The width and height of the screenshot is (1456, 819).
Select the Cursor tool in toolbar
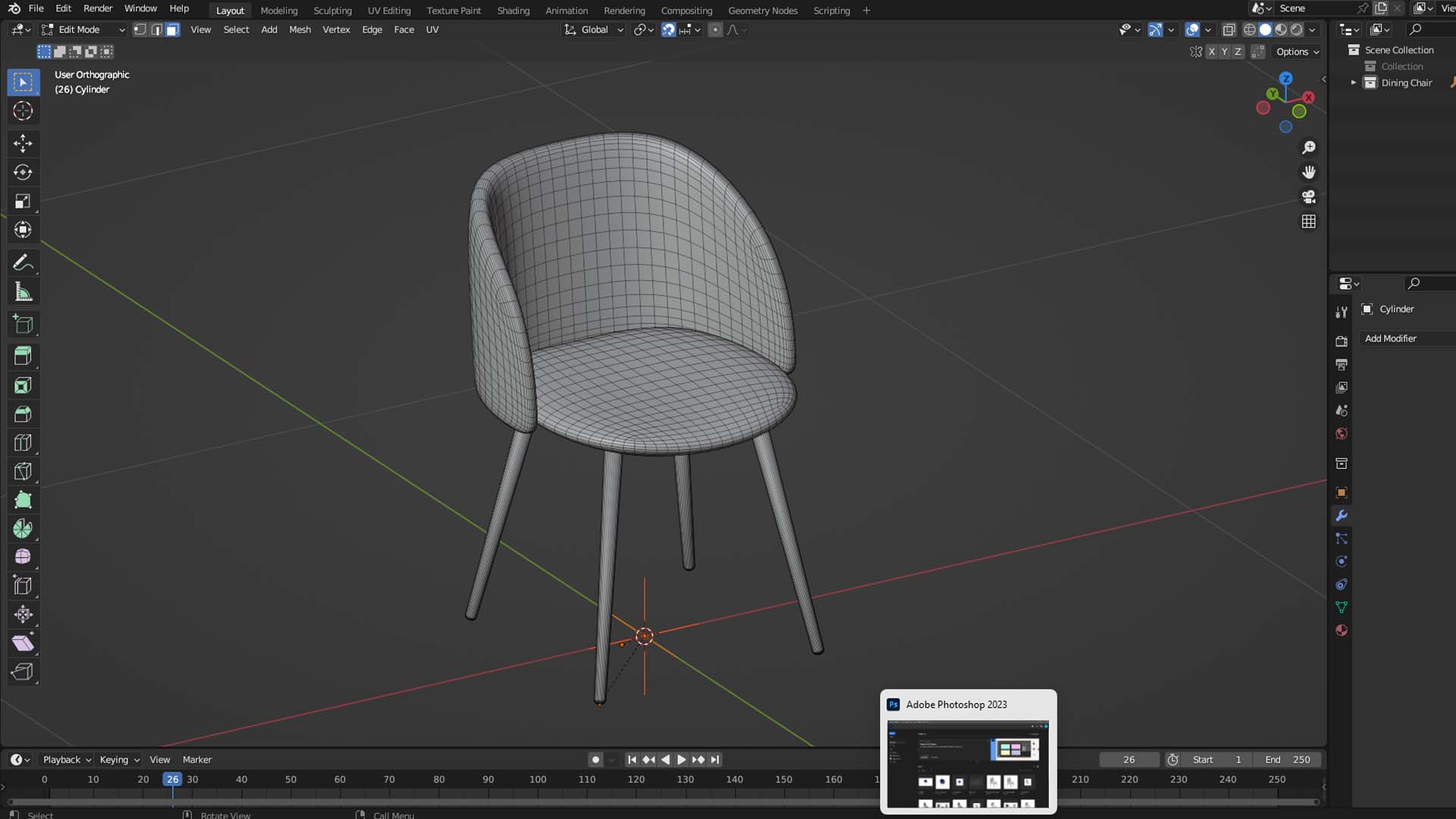pos(23,111)
